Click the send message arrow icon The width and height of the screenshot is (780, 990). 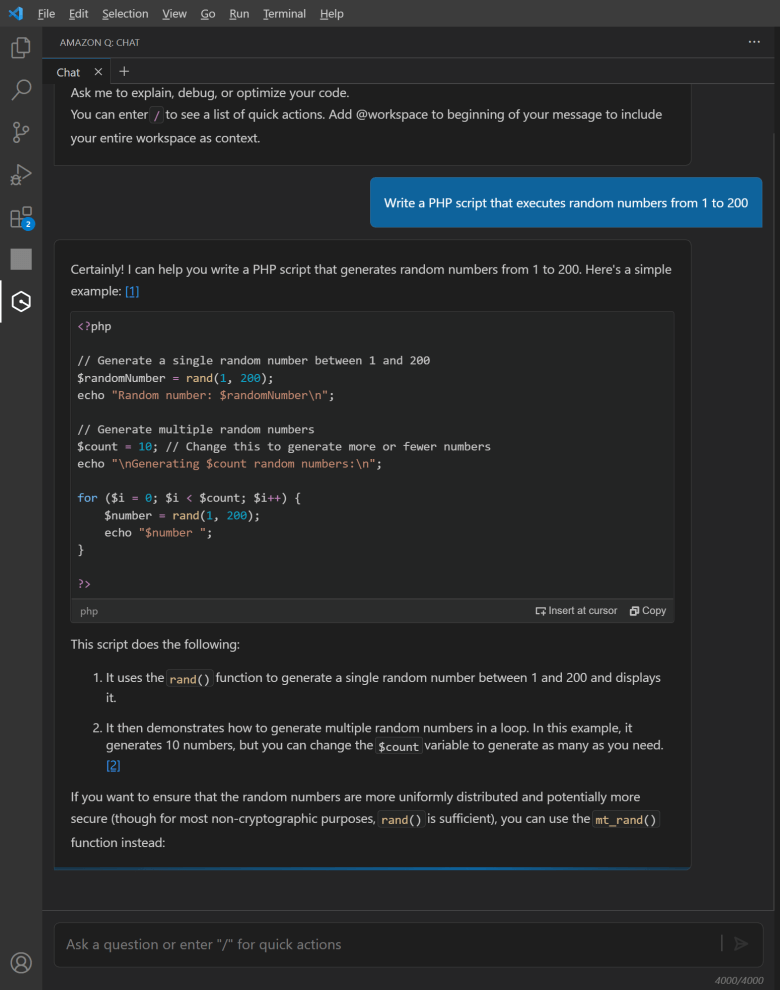point(740,943)
